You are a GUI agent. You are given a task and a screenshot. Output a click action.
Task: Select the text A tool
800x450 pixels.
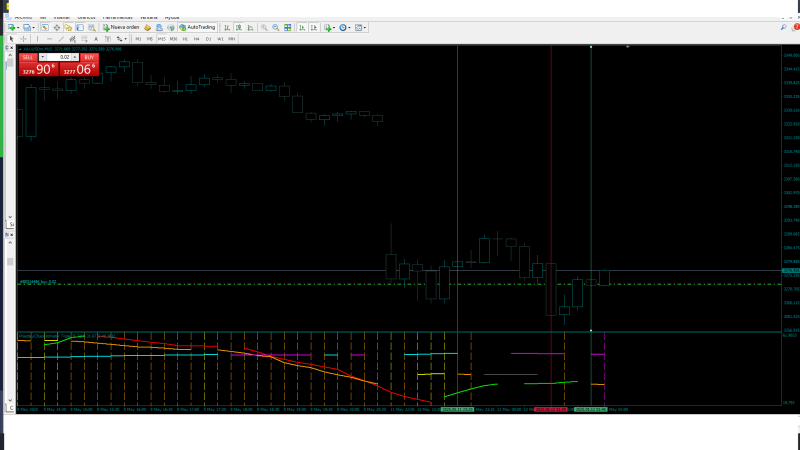96,39
